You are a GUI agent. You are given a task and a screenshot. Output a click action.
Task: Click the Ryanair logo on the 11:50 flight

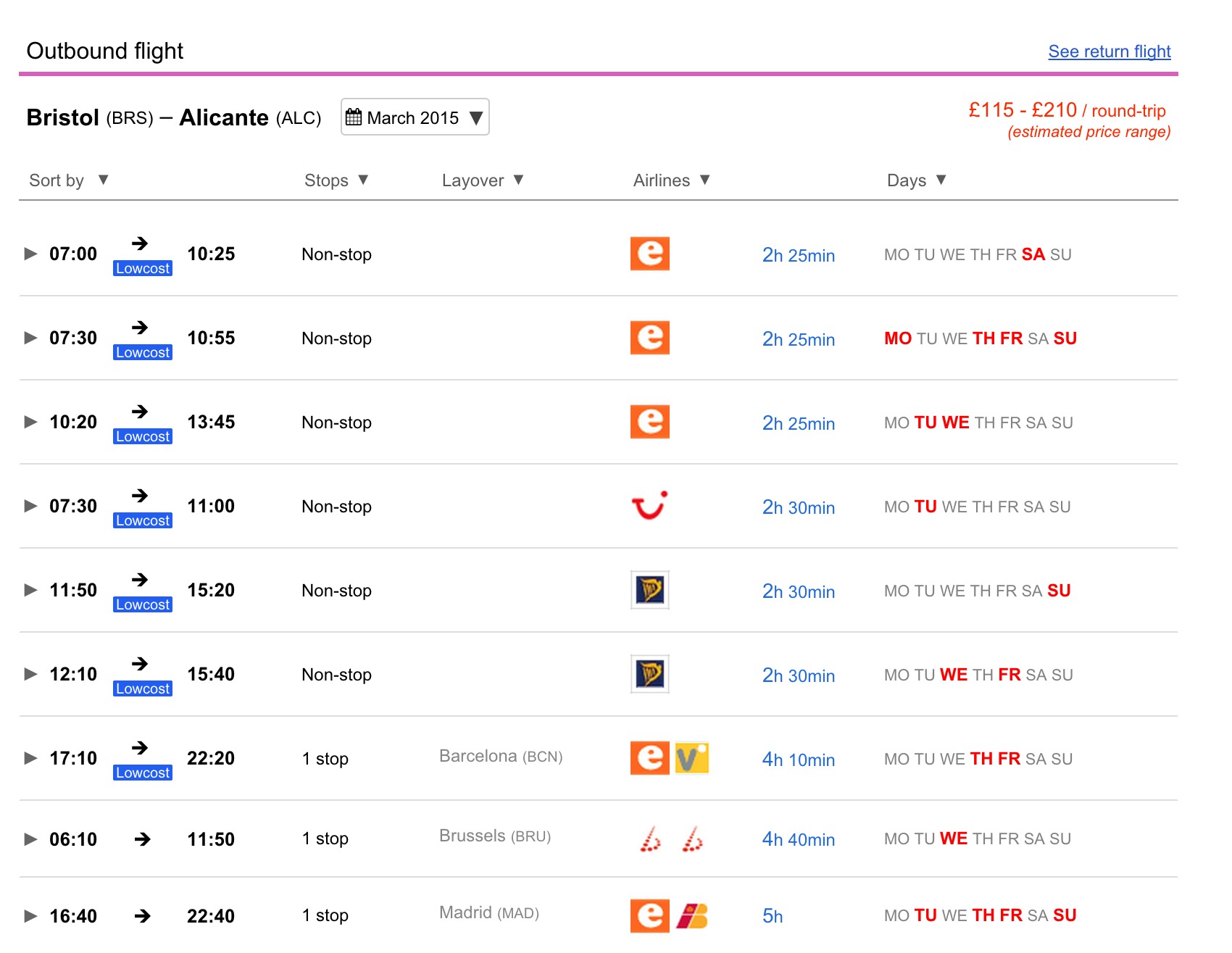point(649,590)
